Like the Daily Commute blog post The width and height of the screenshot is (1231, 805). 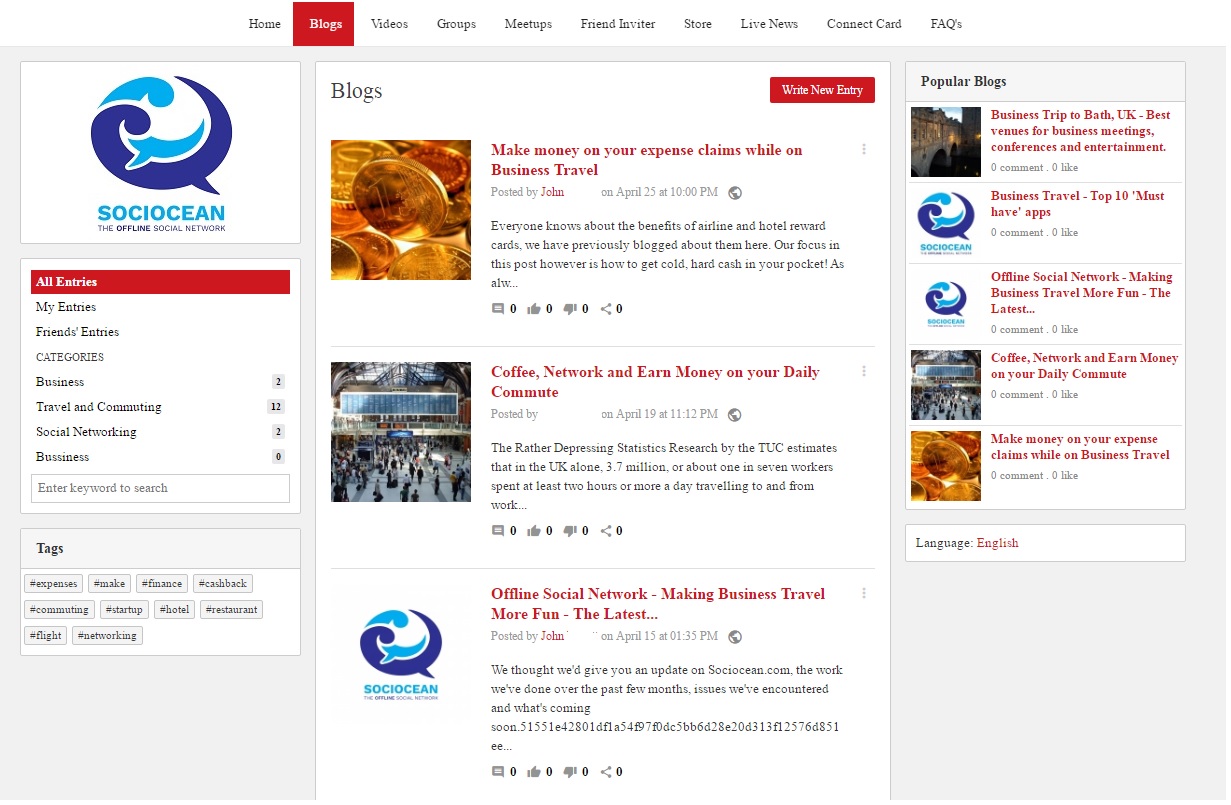(x=534, y=531)
